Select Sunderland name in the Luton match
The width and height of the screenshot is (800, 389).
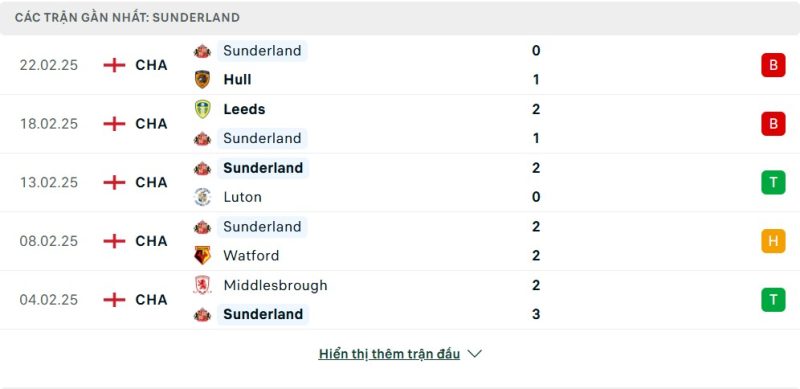[x=263, y=168]
